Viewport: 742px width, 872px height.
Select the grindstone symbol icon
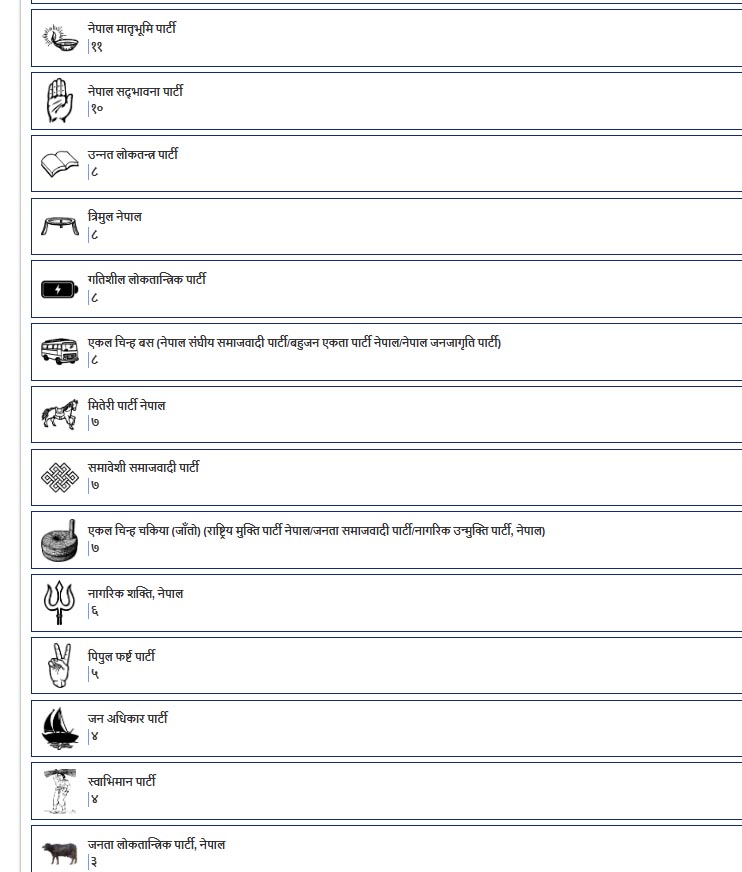click(59, 540)
